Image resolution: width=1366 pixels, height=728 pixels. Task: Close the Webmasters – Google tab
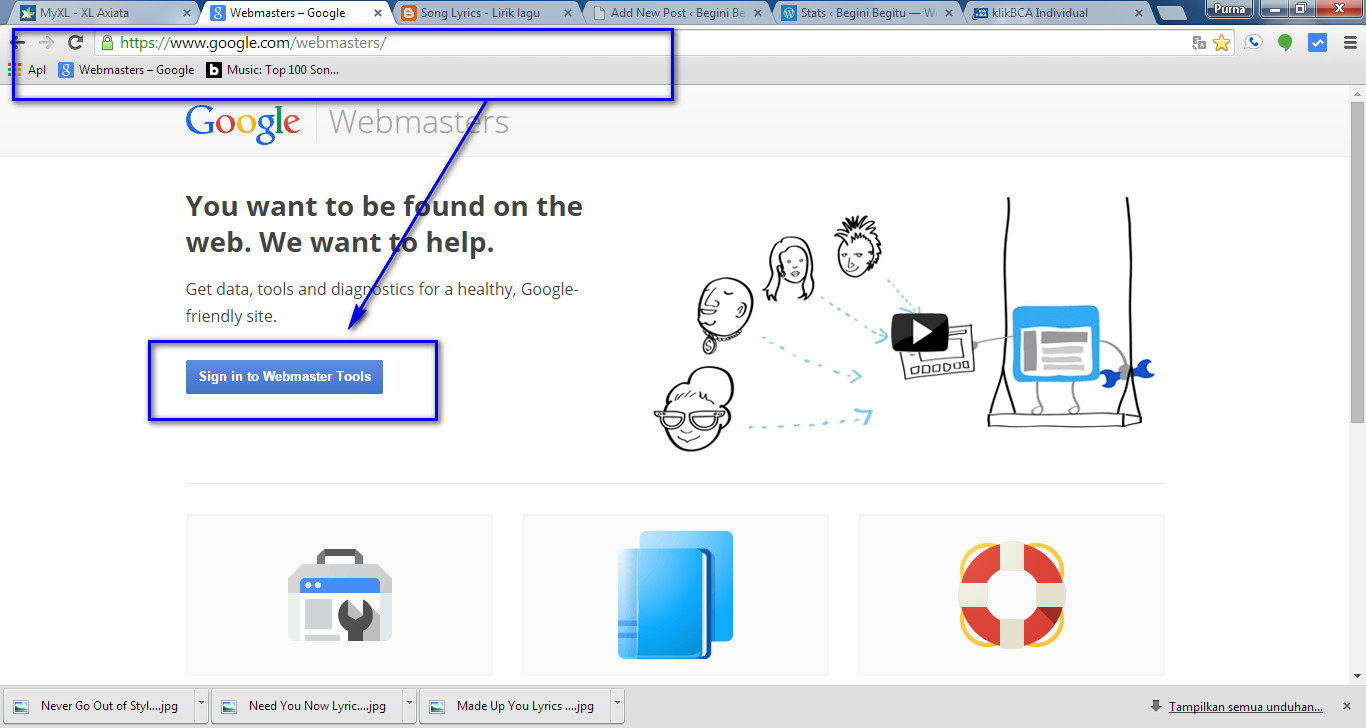click(376, 14)
